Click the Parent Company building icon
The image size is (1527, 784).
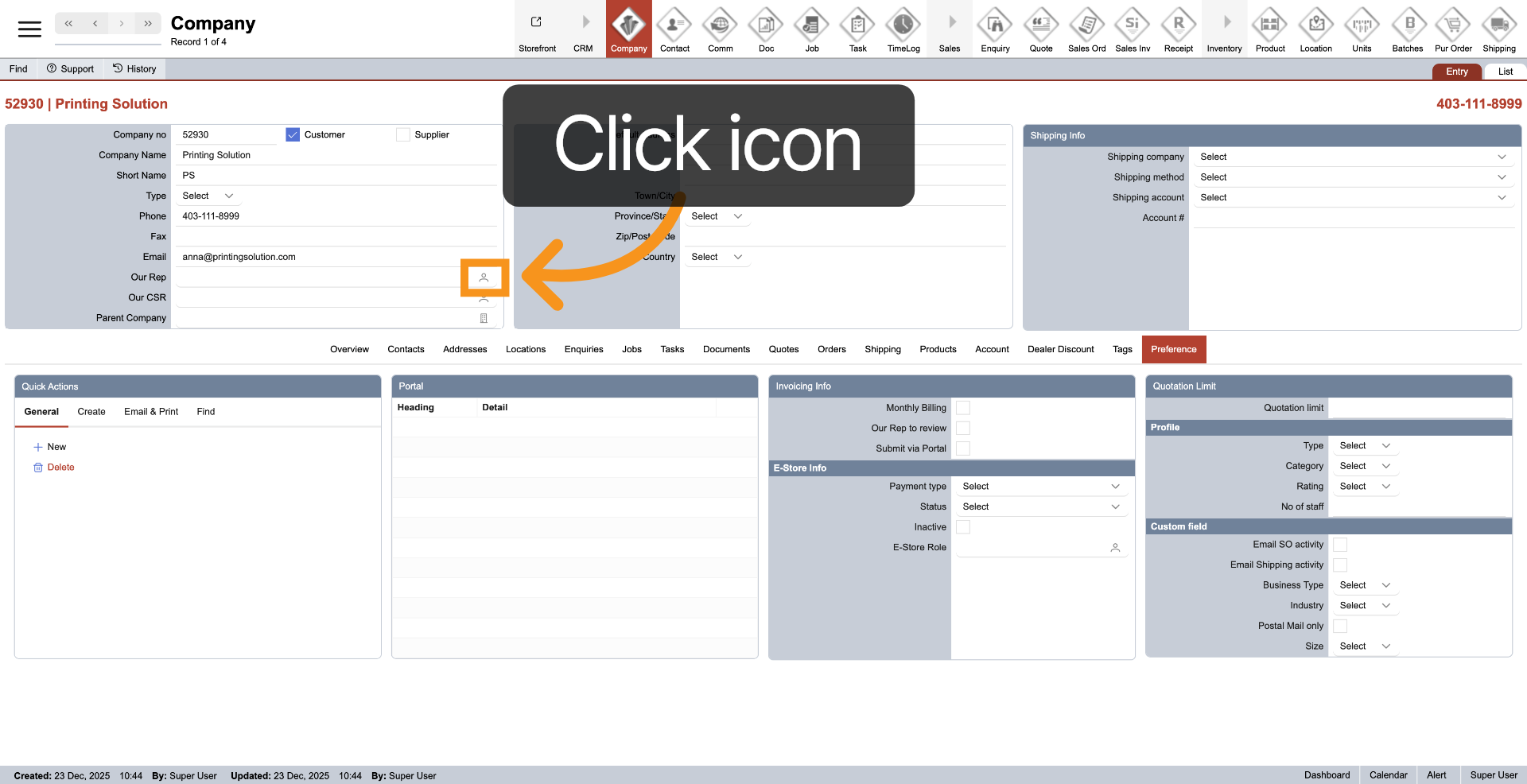point(484,318)
